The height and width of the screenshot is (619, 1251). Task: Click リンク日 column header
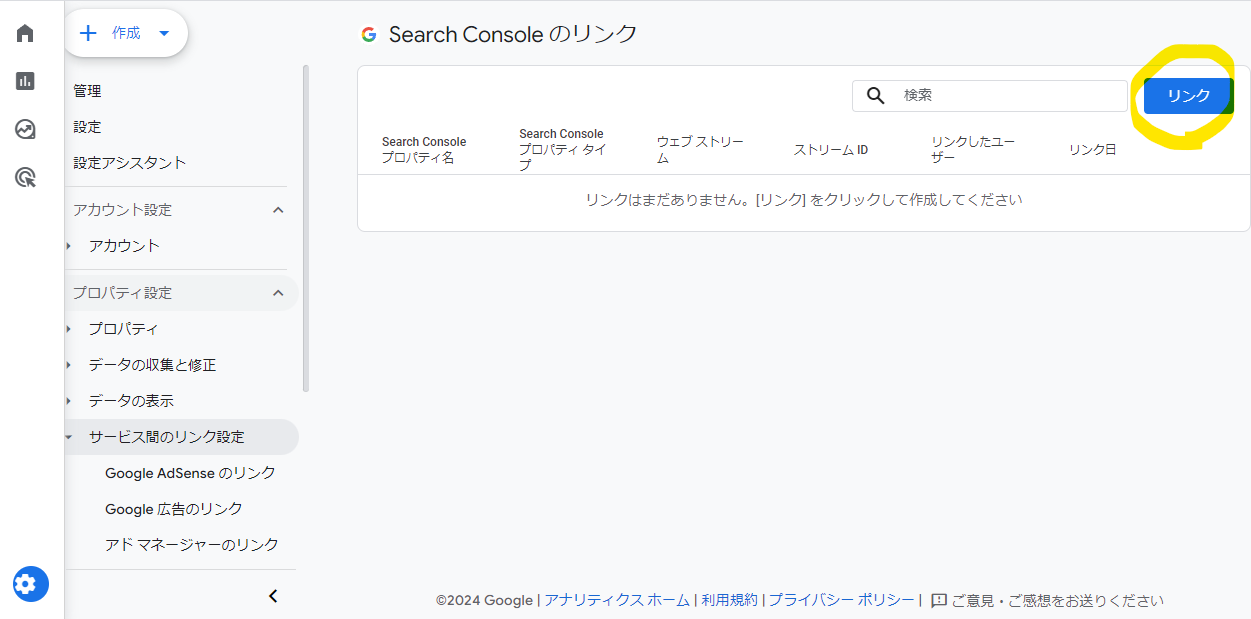pyautogui.click(x=1092, y=150)
